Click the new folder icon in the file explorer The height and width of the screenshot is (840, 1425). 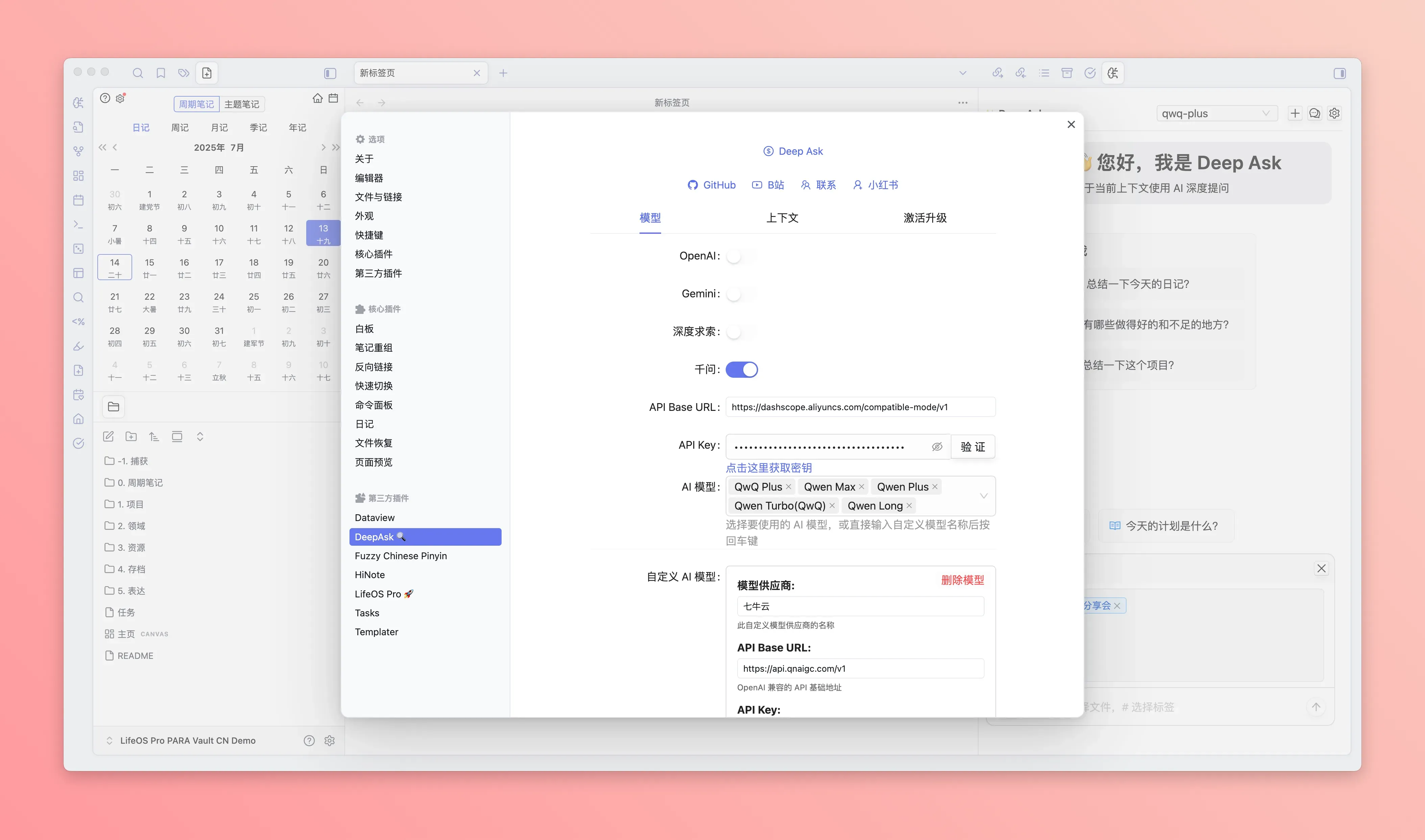pos(131,437)
